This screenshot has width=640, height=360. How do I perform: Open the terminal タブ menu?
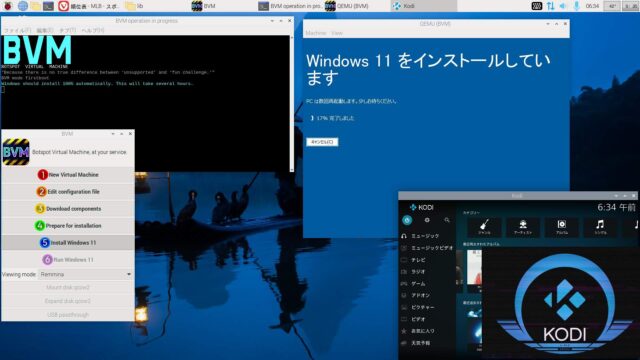(67, 31)
